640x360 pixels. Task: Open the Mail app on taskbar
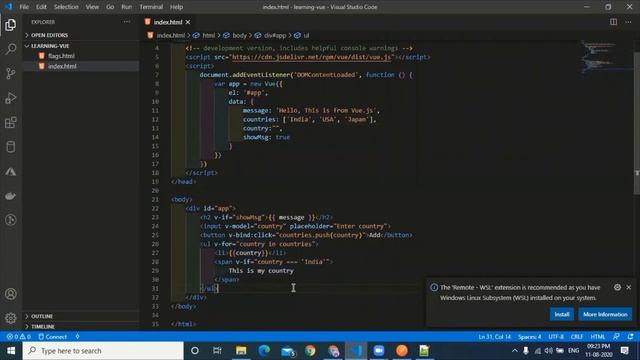coord(288,351)
